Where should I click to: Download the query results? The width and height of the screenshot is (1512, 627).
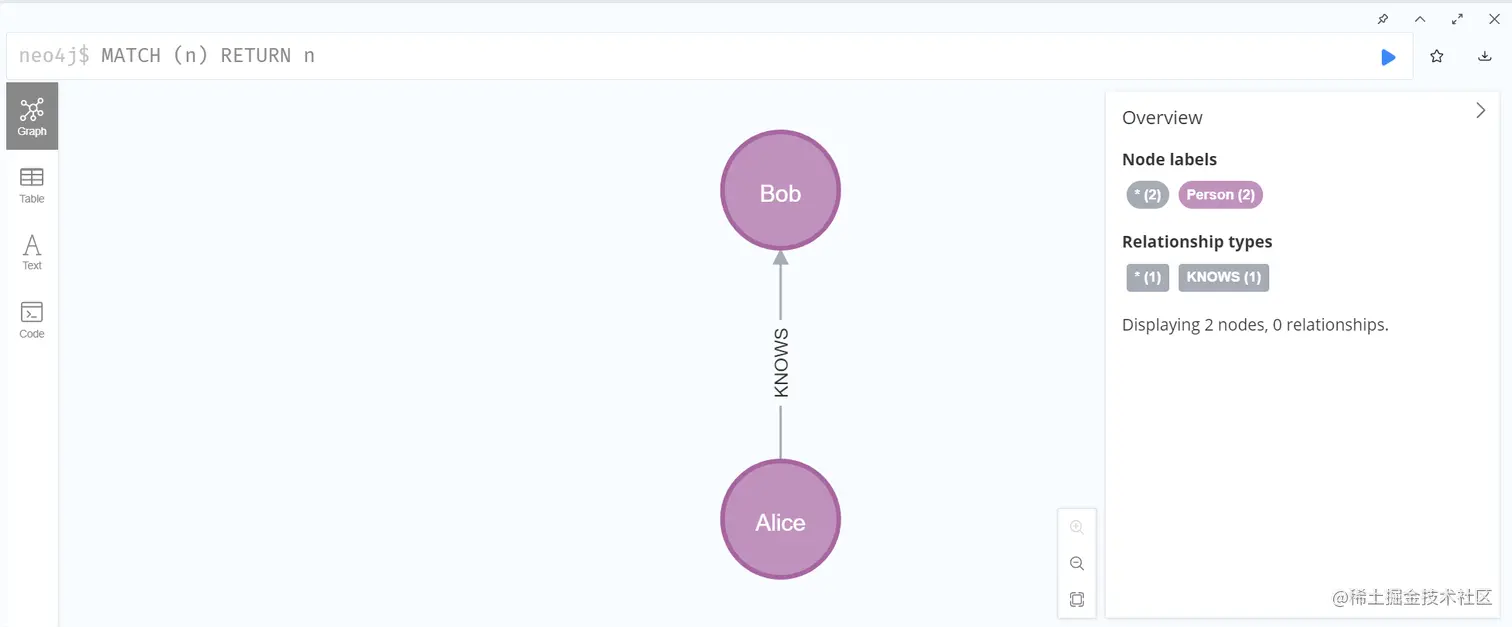[1485, 57]
